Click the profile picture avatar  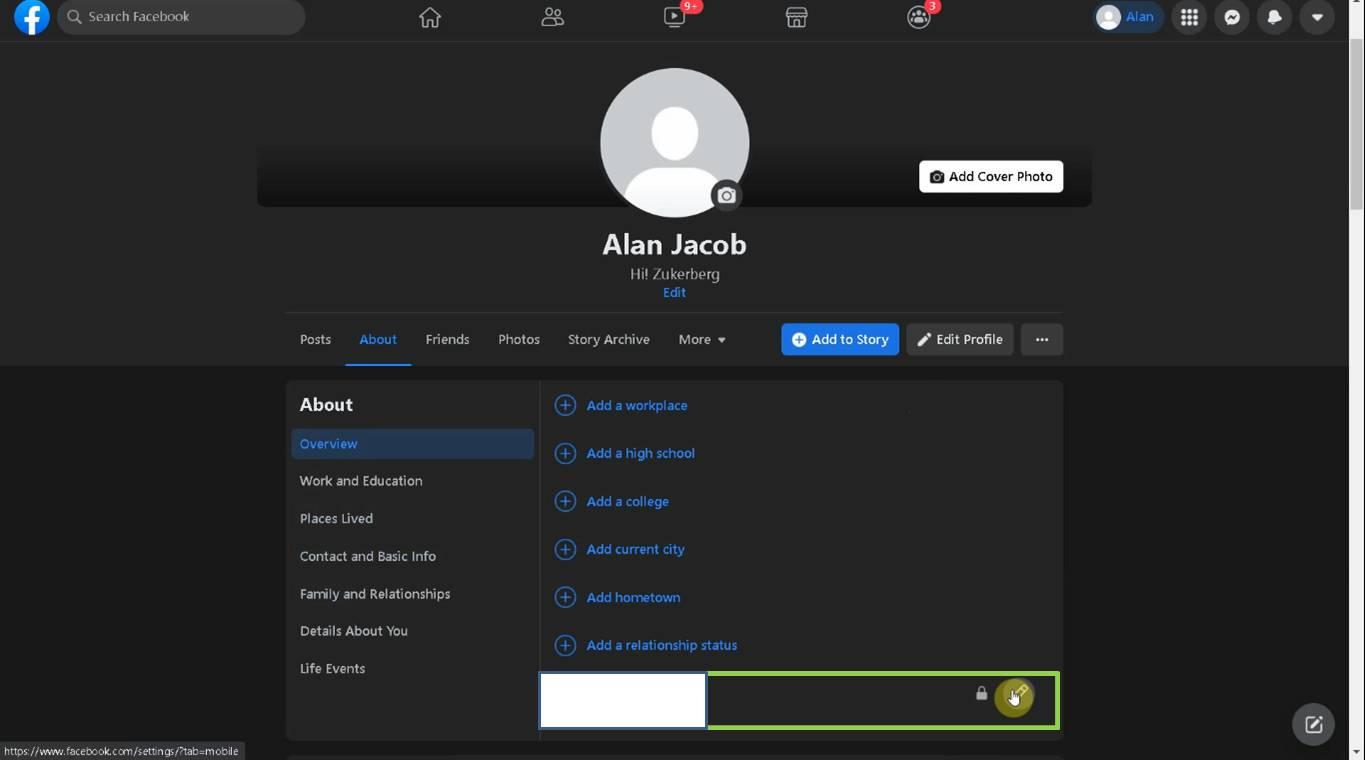click(674, 142)
